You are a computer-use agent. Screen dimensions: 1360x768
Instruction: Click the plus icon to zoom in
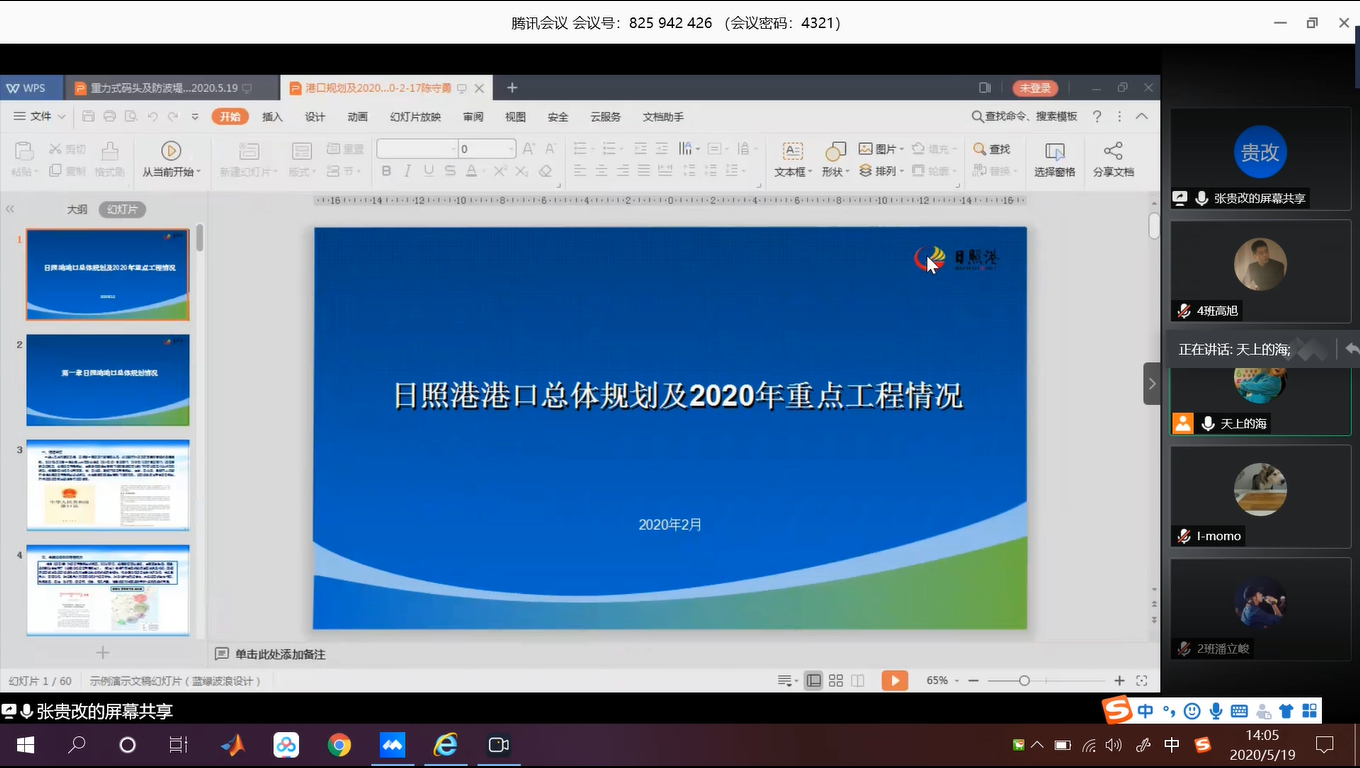[x=1119, y=681]
